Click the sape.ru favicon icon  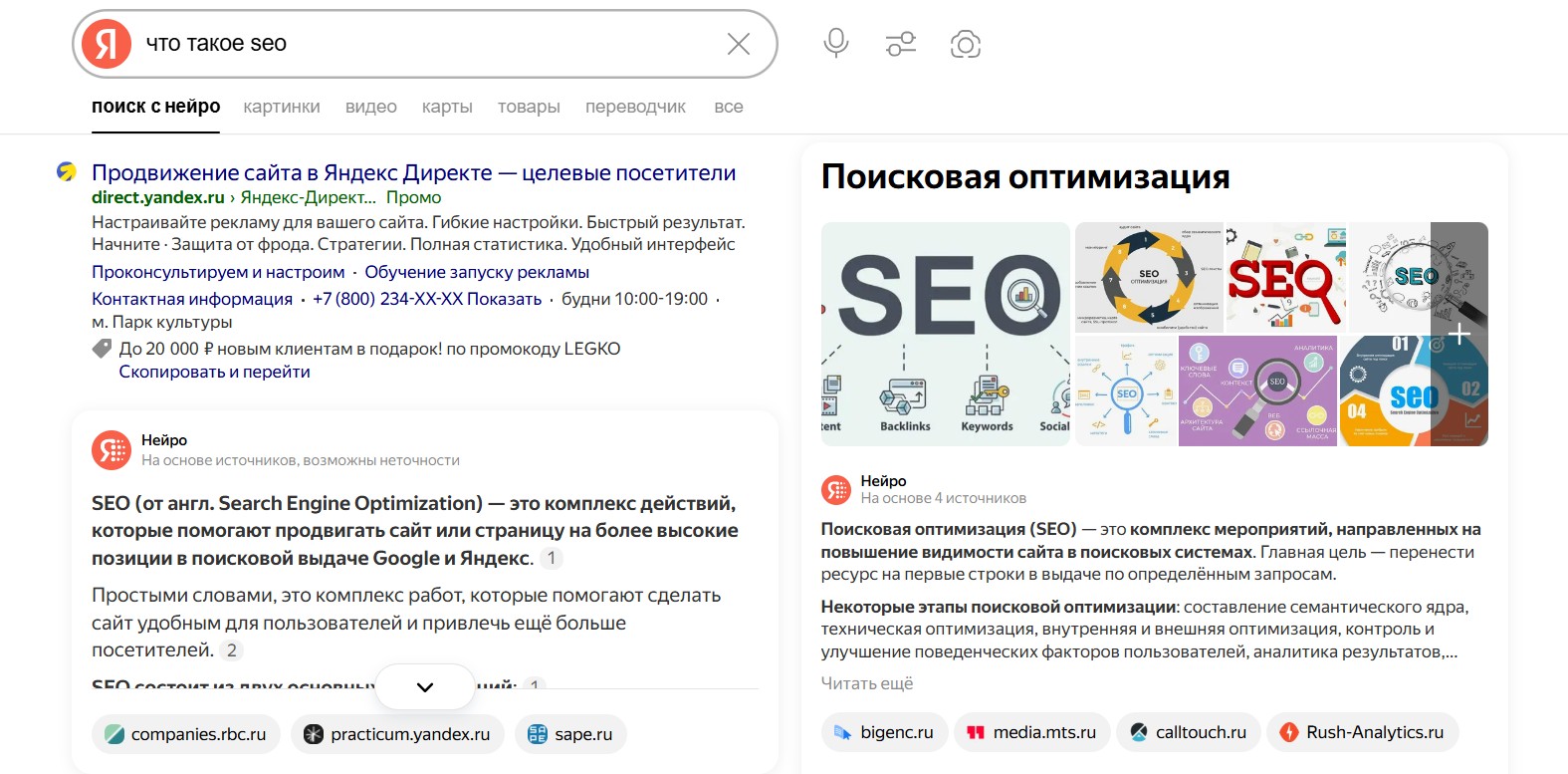pyautogui.click(x=538, y=734)
